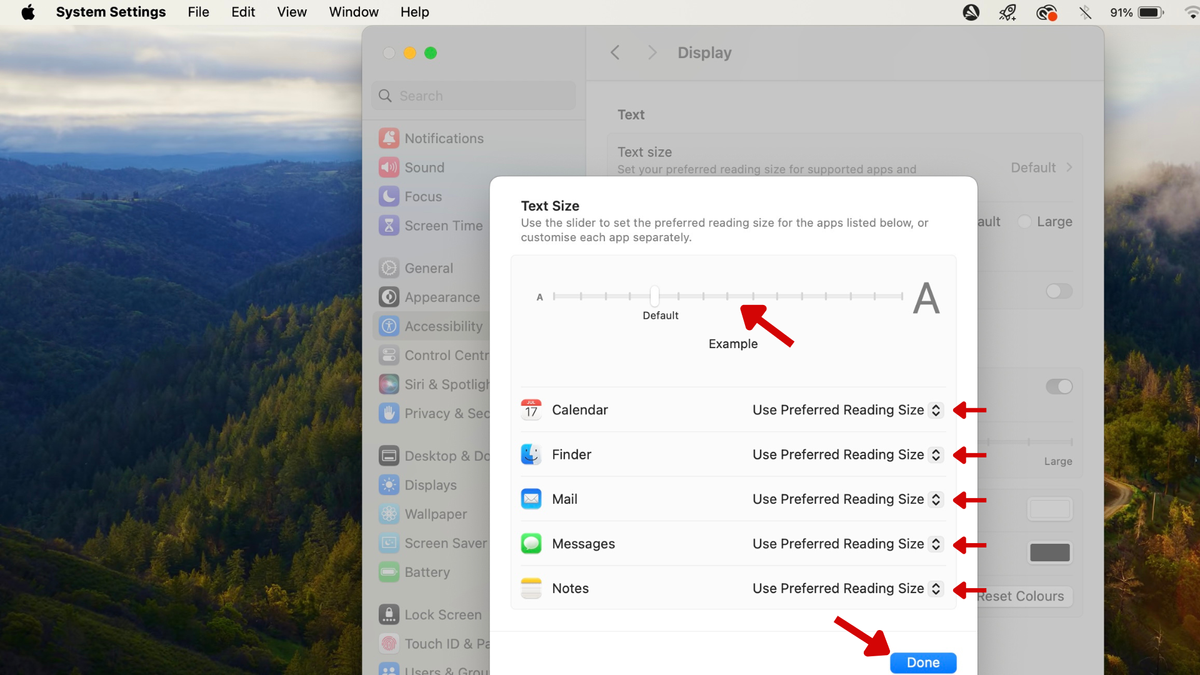Click the Mail app icon
Screen dimensions: 1200x675
click(x=531, y=499)
